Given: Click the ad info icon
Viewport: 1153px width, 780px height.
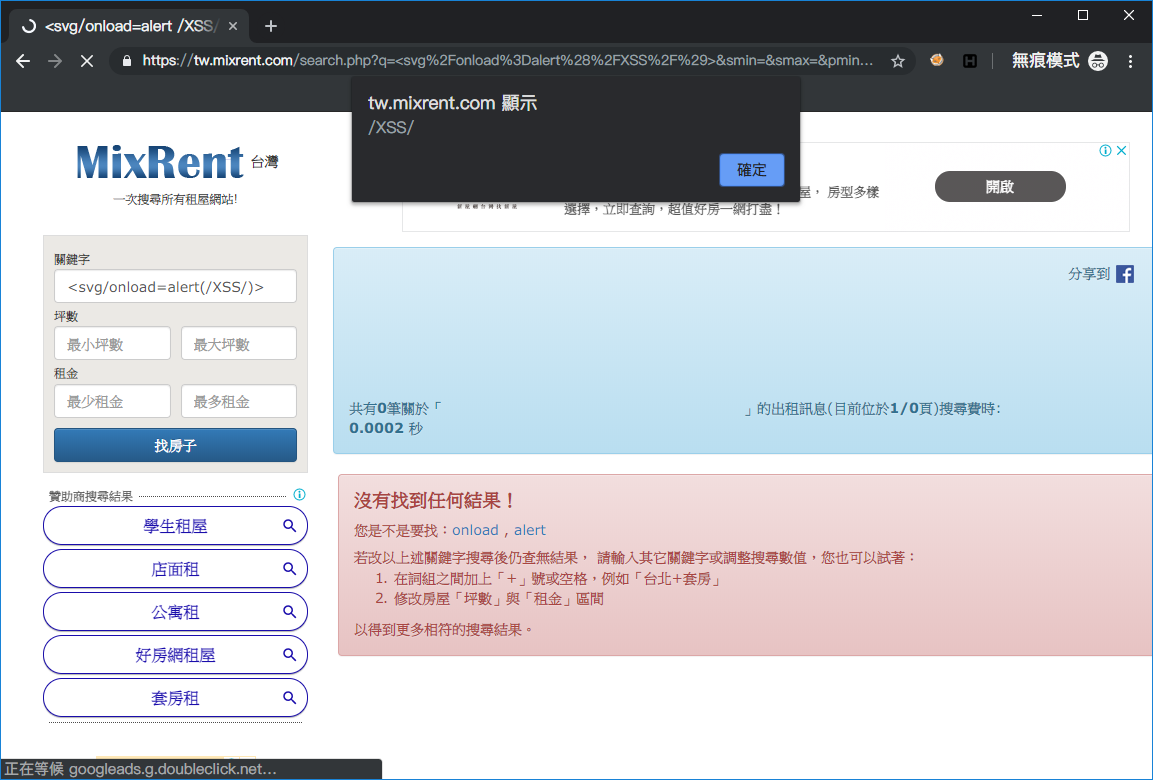Looking at the screenshot, I should click(x=1105, y=151).
